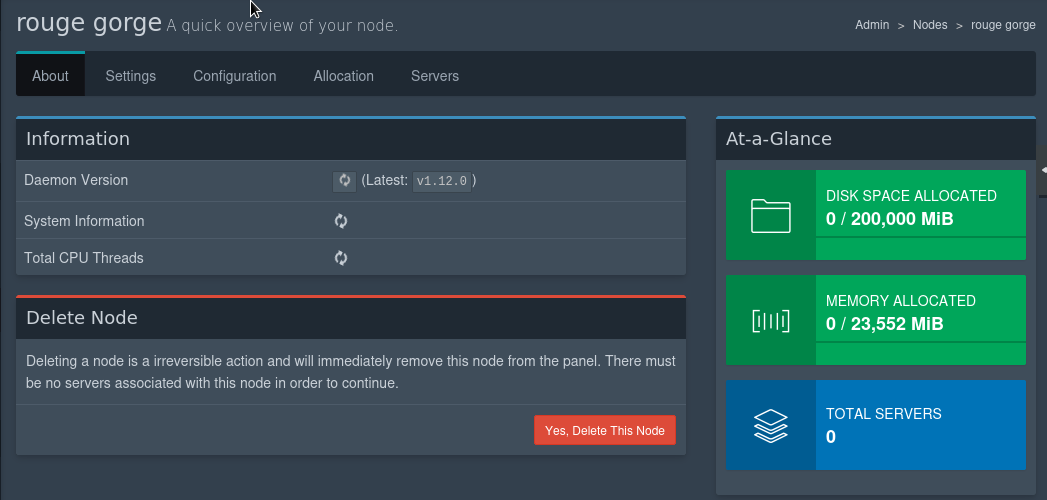
Task: Click the Memory Allocated 23,552 MiB value
Action: click(x=884, y=324)
